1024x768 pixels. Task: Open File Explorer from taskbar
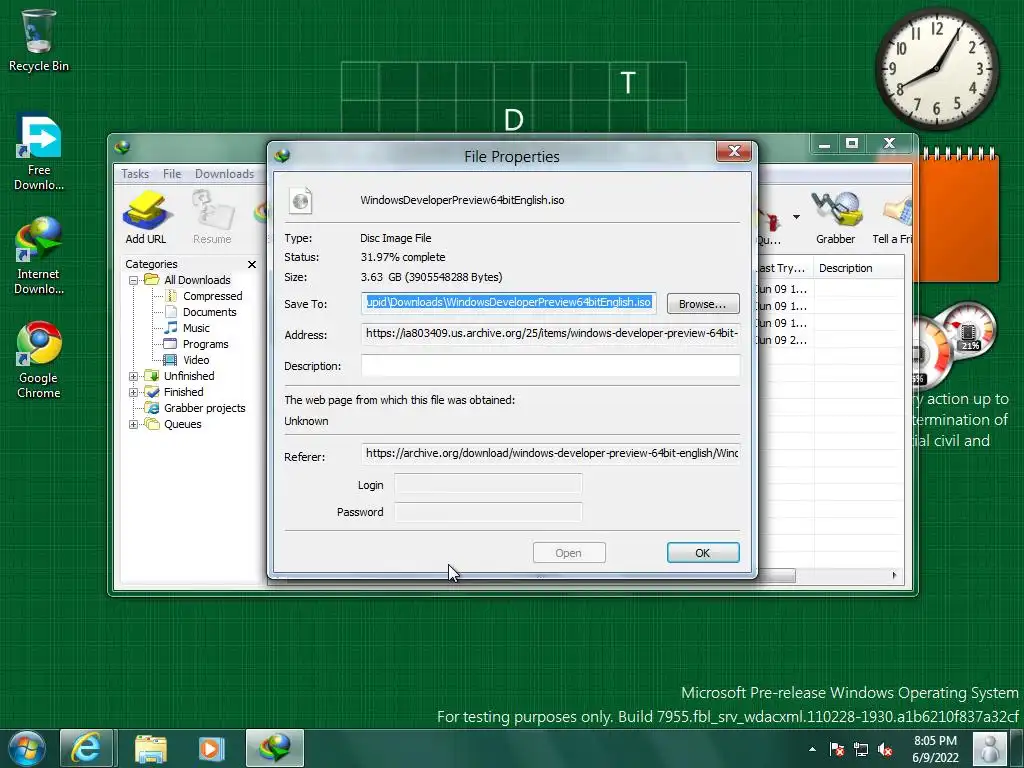[151, 748]
